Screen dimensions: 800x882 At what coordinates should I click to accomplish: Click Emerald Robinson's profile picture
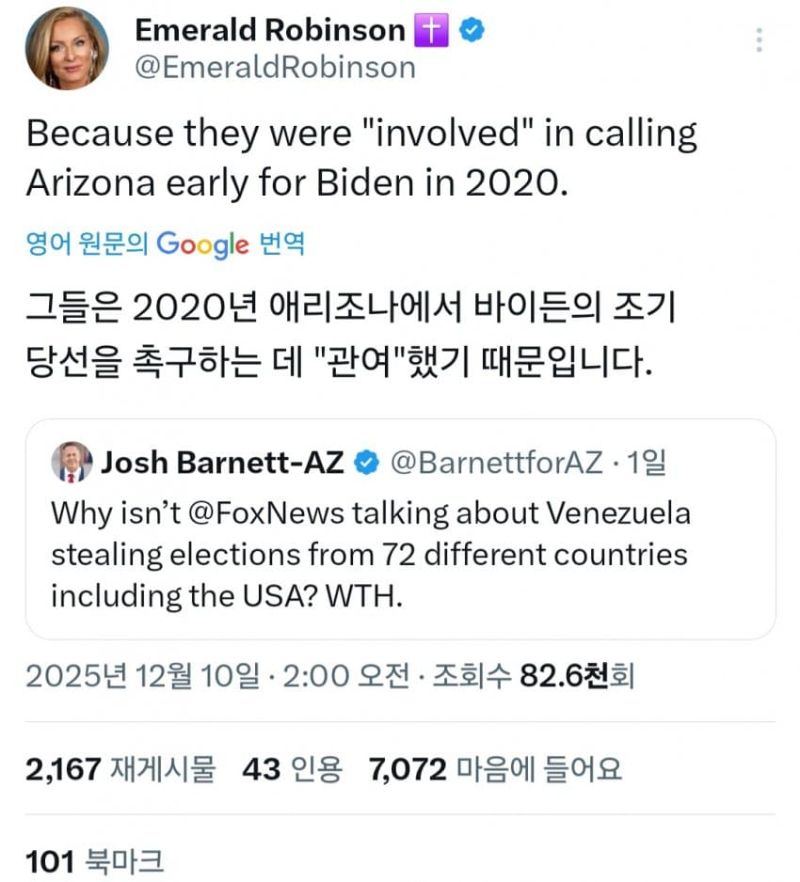pyautogui.click(x=67, y=48)
